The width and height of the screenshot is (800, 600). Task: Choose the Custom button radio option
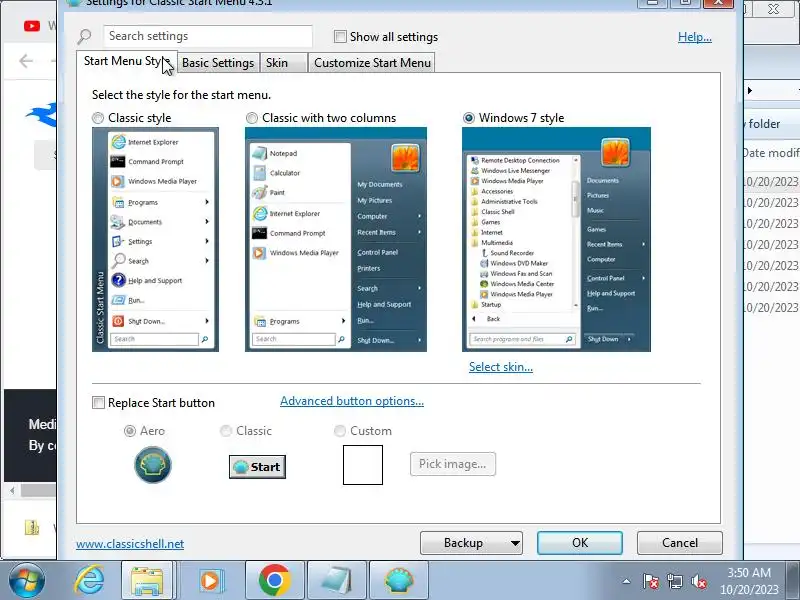pos(340,431)
